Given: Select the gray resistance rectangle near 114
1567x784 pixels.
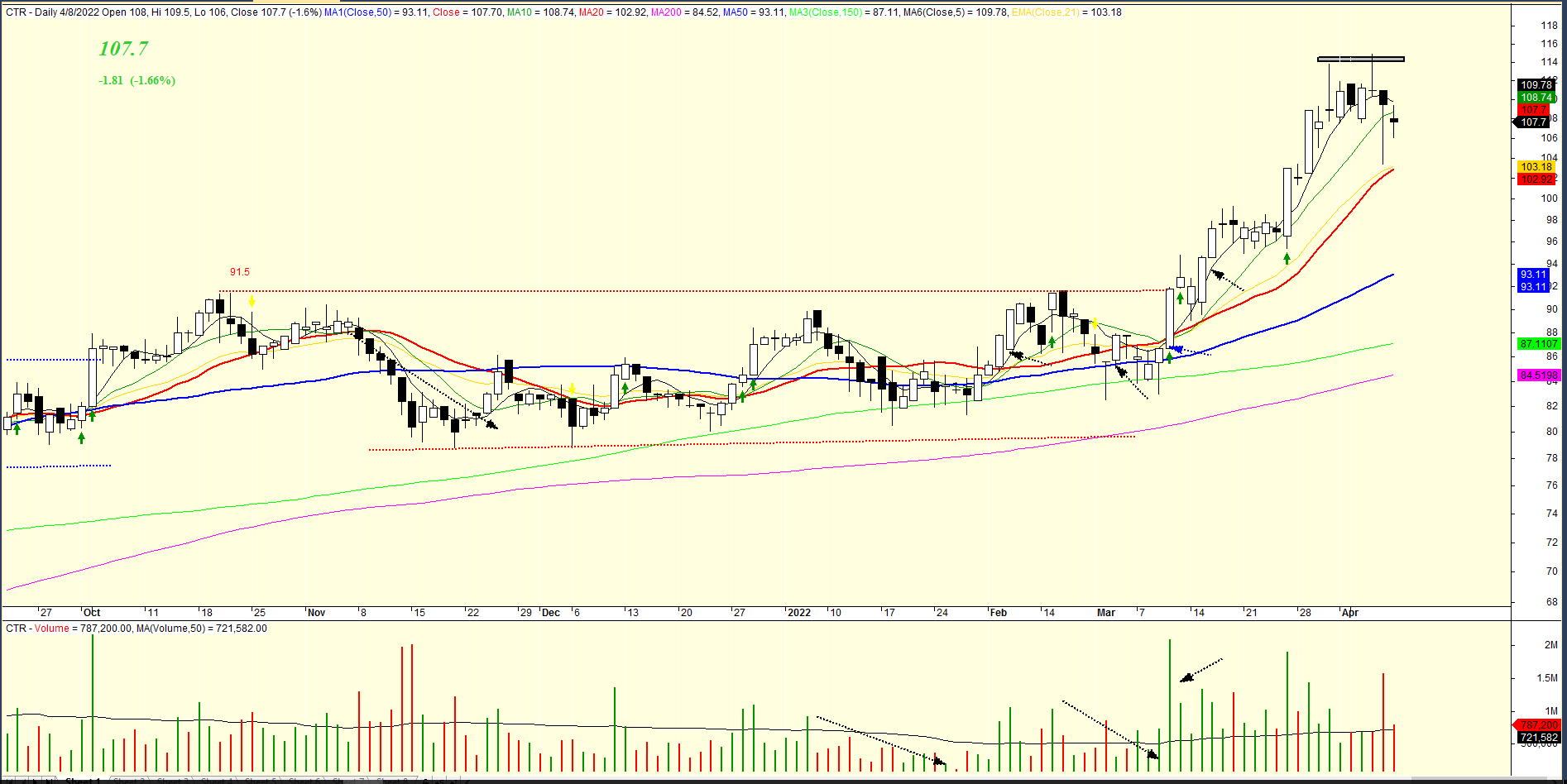Looking at the screenshot, I should click(1360, 59).
